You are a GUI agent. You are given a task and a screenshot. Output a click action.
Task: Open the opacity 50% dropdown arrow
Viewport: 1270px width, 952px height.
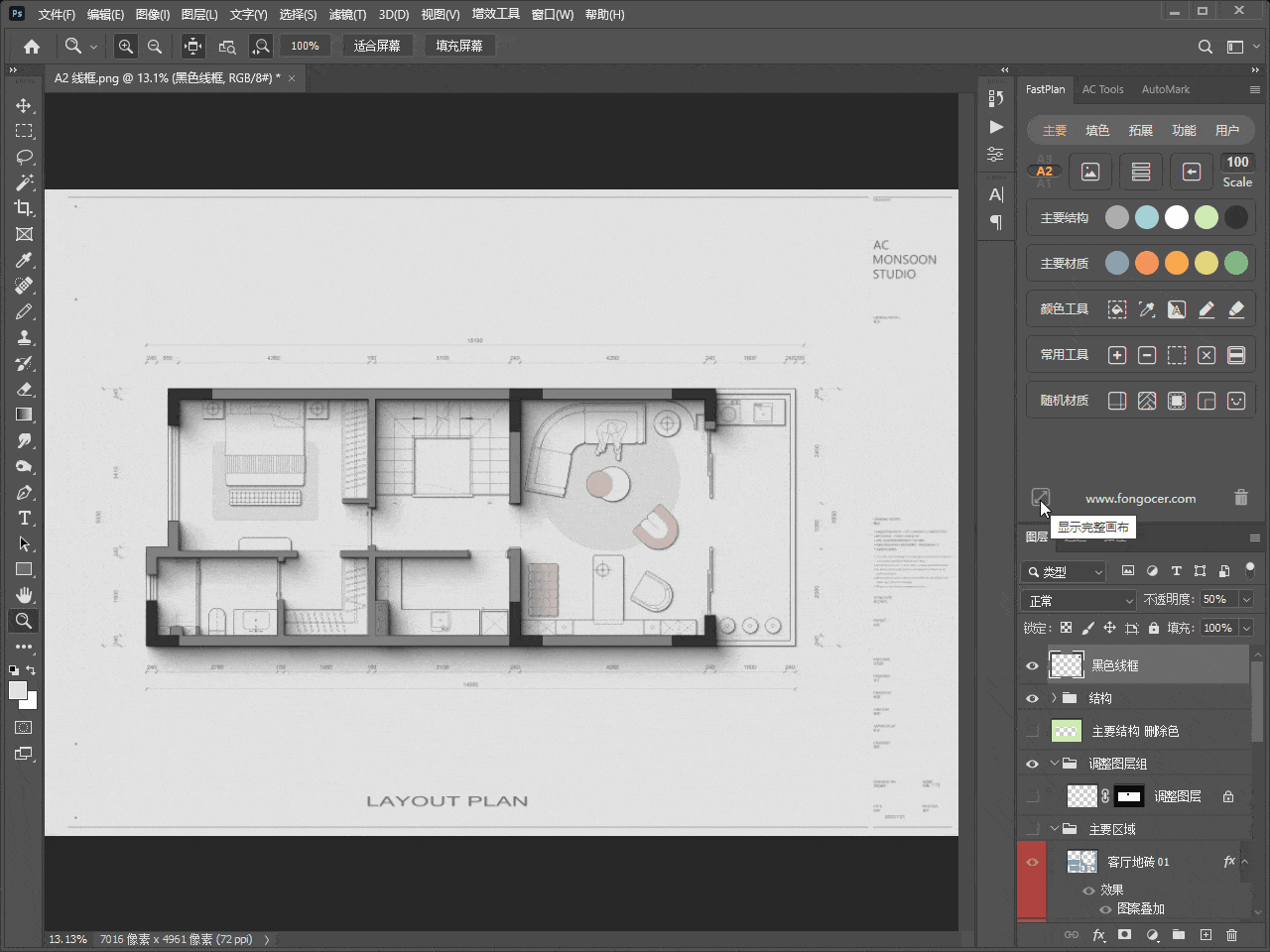point(1246,599)
